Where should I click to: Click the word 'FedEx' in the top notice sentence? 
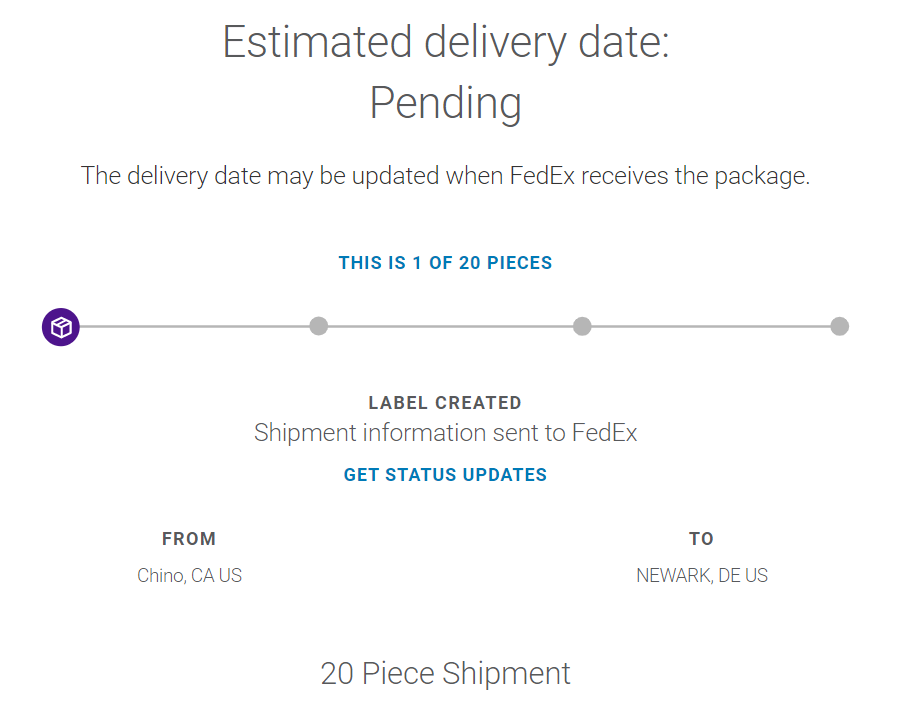pos(543,176)
